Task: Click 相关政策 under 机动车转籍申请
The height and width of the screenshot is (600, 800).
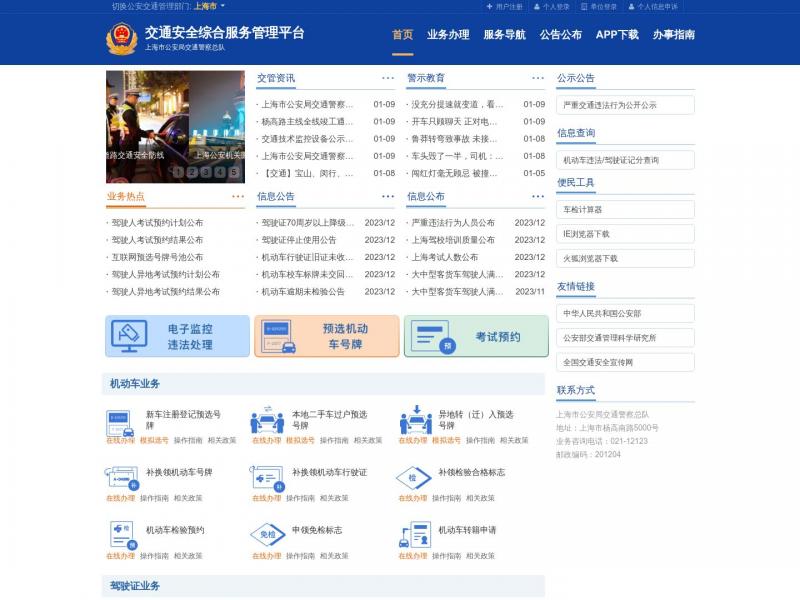Action: coord(480,556)
